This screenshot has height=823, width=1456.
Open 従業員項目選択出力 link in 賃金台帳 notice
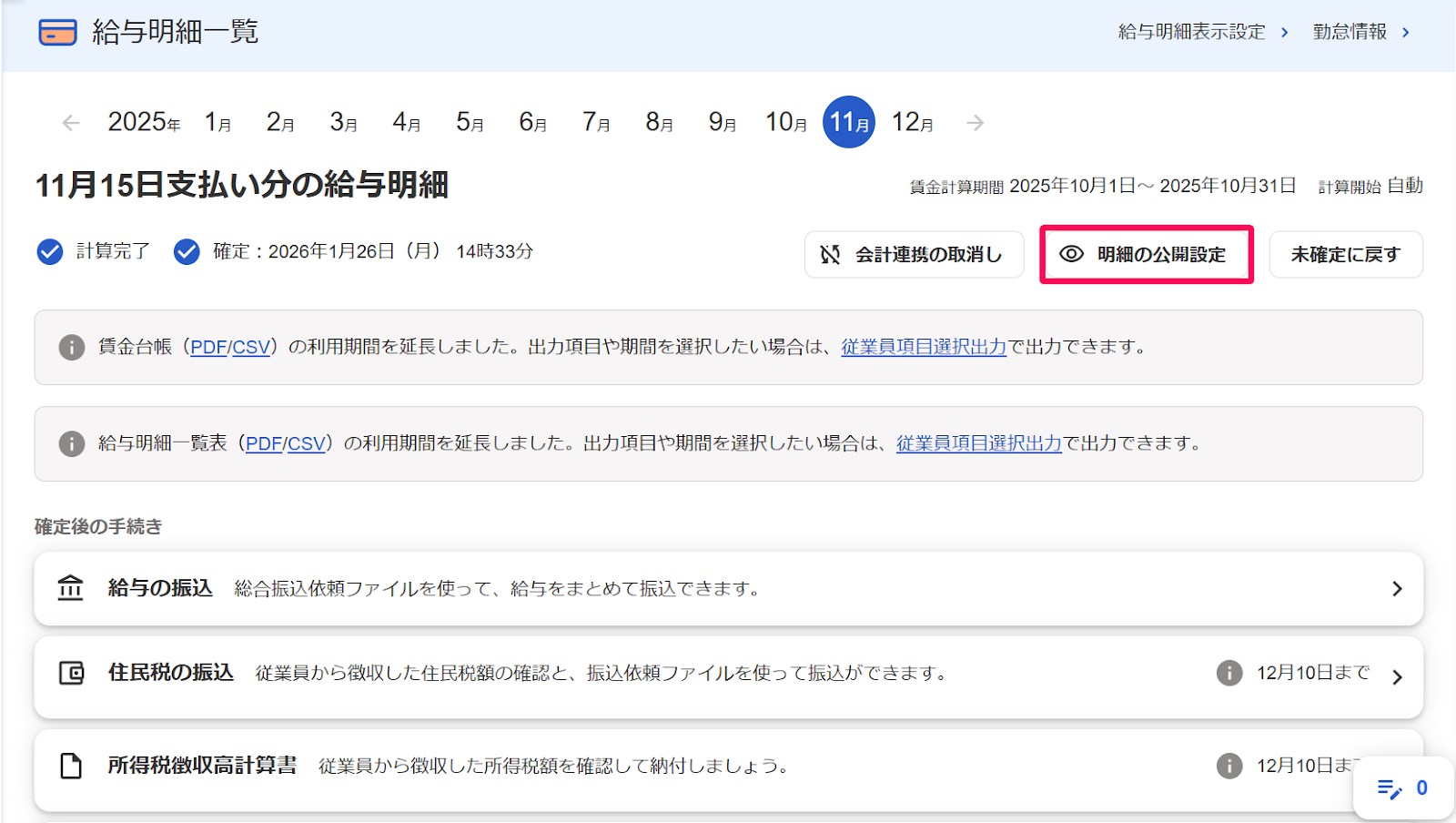pyautogui.click(x=924, y=347)
